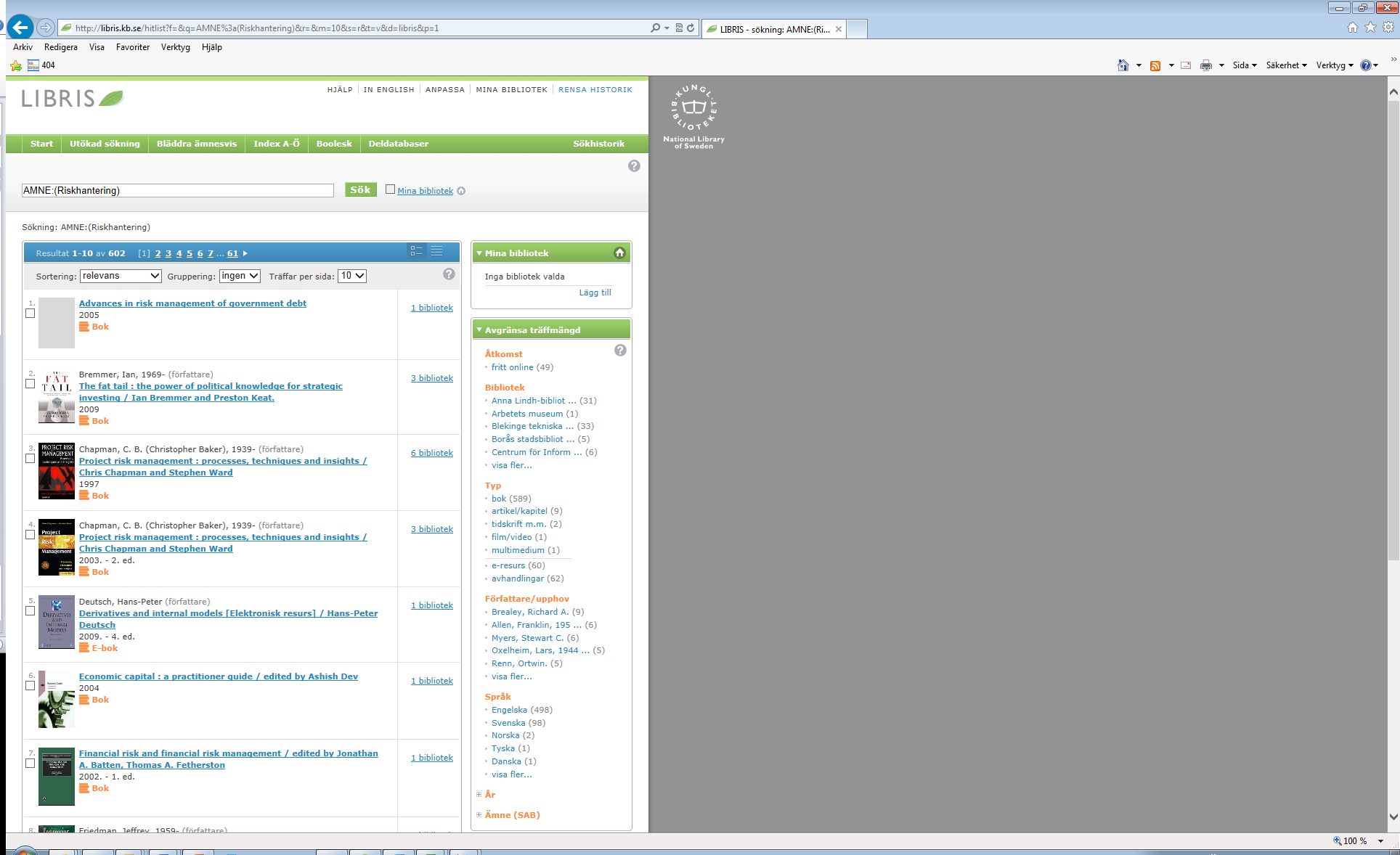Open the Träffar per sida dropdown
Screen dimensions: 1400x855
pos(352,276)
